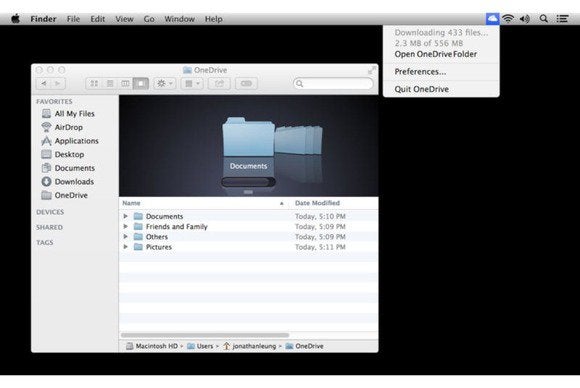Expand the Friends and Family folder
The width and height of the screenshot is (580, 388).
(126, 226)
